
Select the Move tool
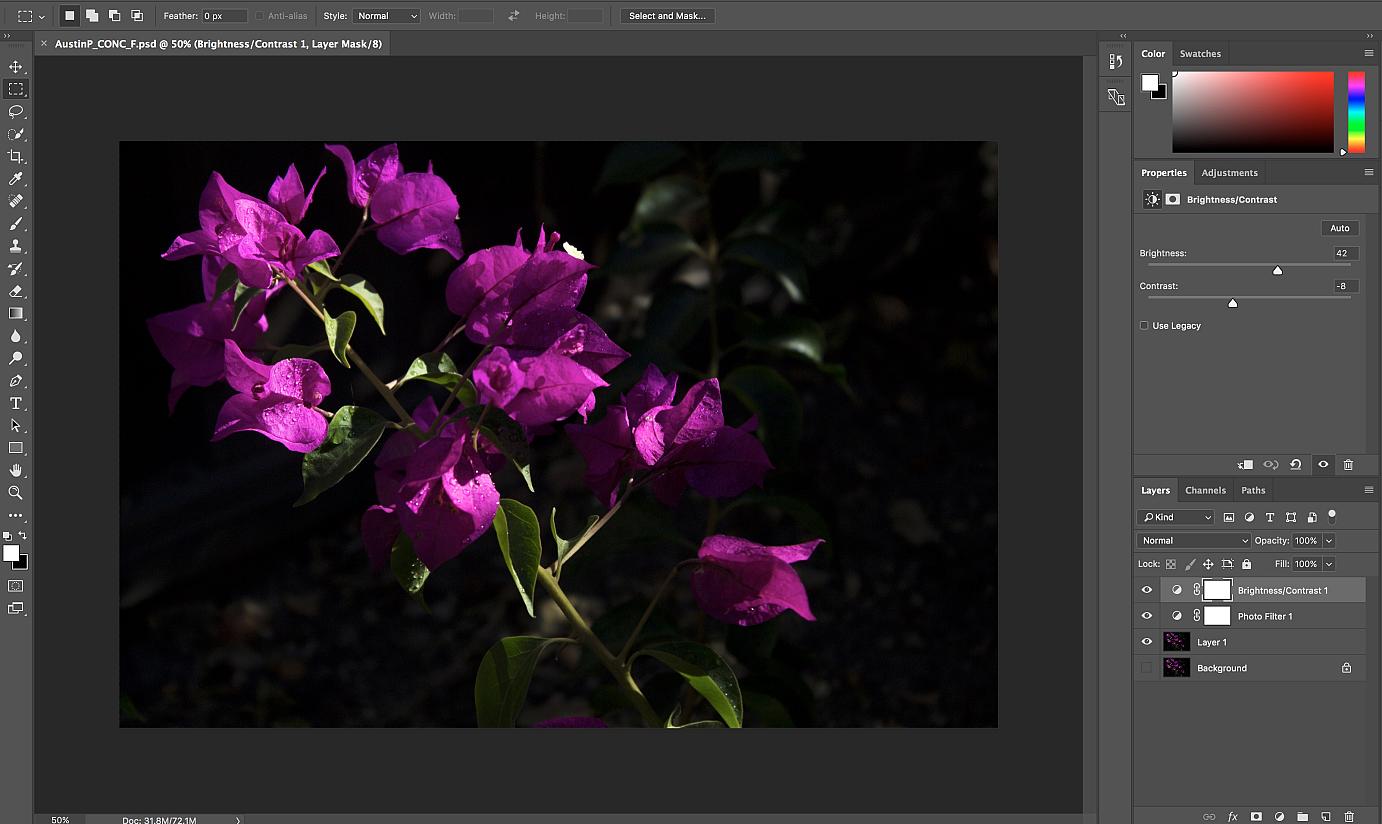pos(16,67)
